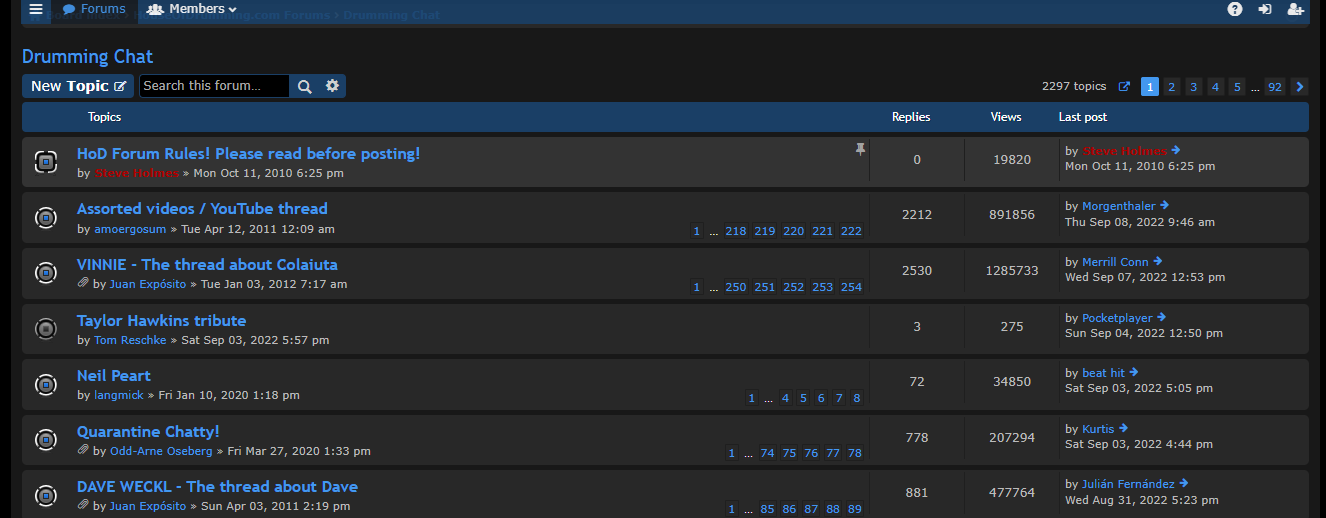Open the Forums tab
1326x518 pixels.
(x=94, y=9)
